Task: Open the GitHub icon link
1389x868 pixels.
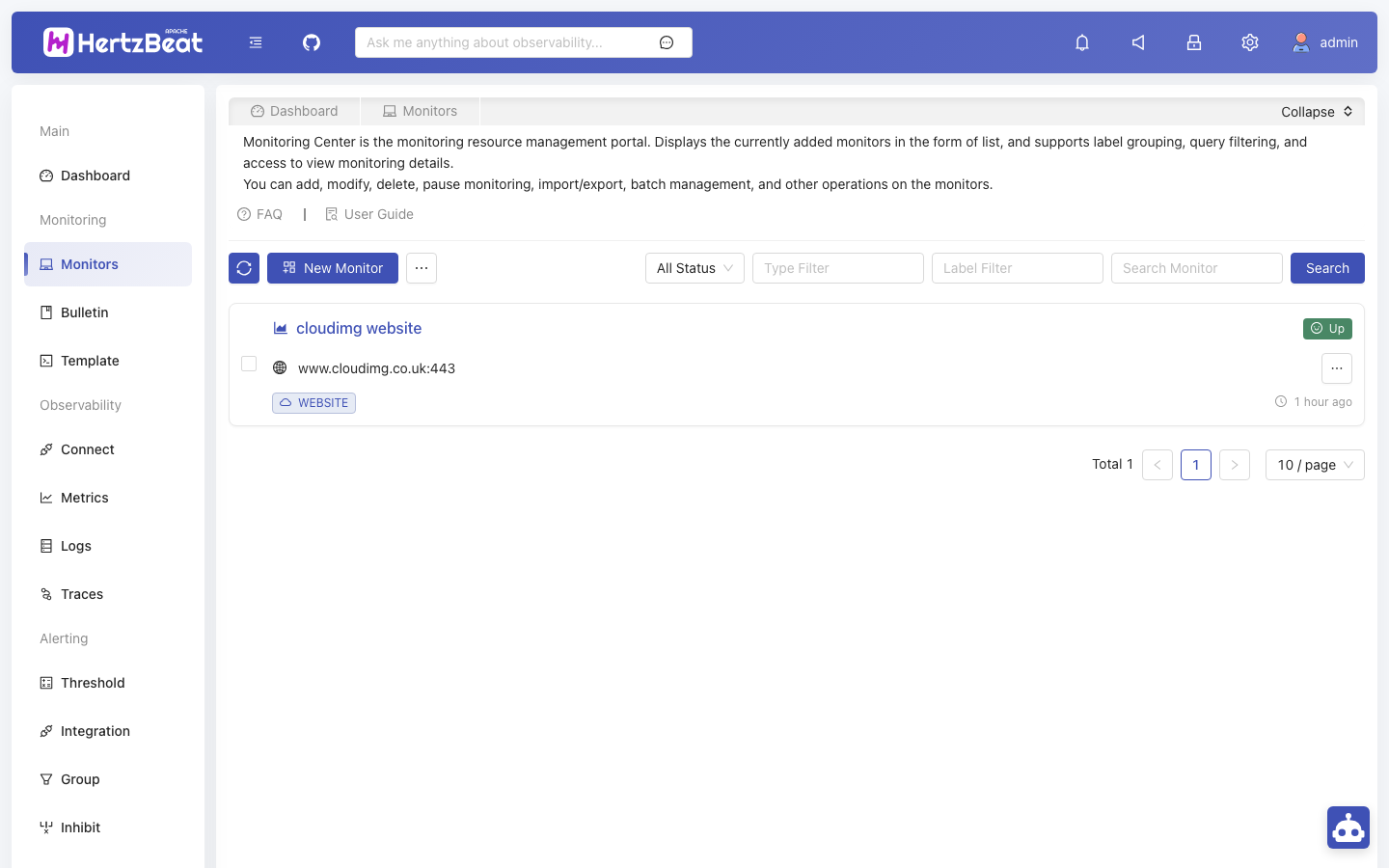Action: coord(312,42)
